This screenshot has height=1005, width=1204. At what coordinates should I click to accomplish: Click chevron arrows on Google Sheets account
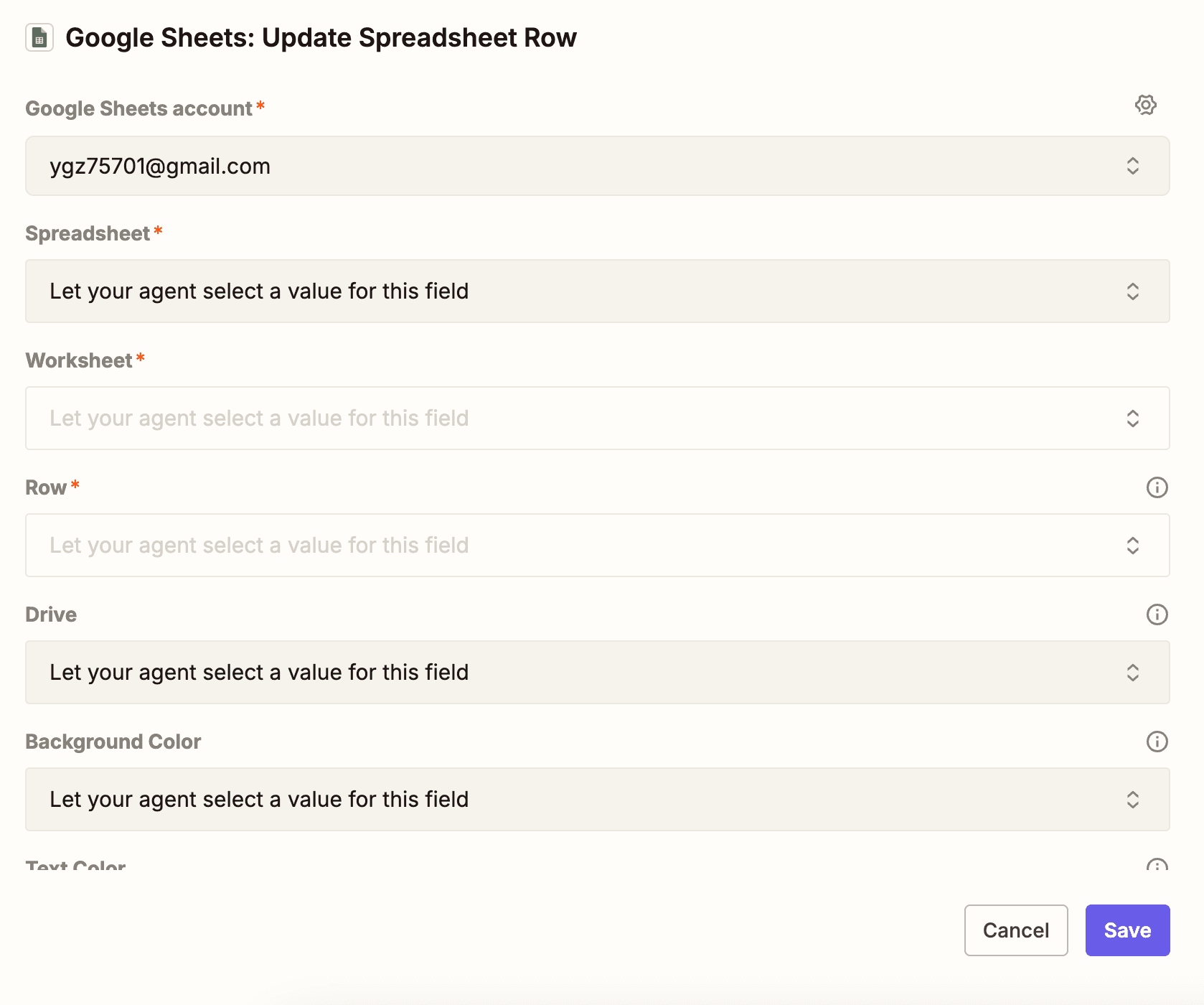pos(1133,166)
